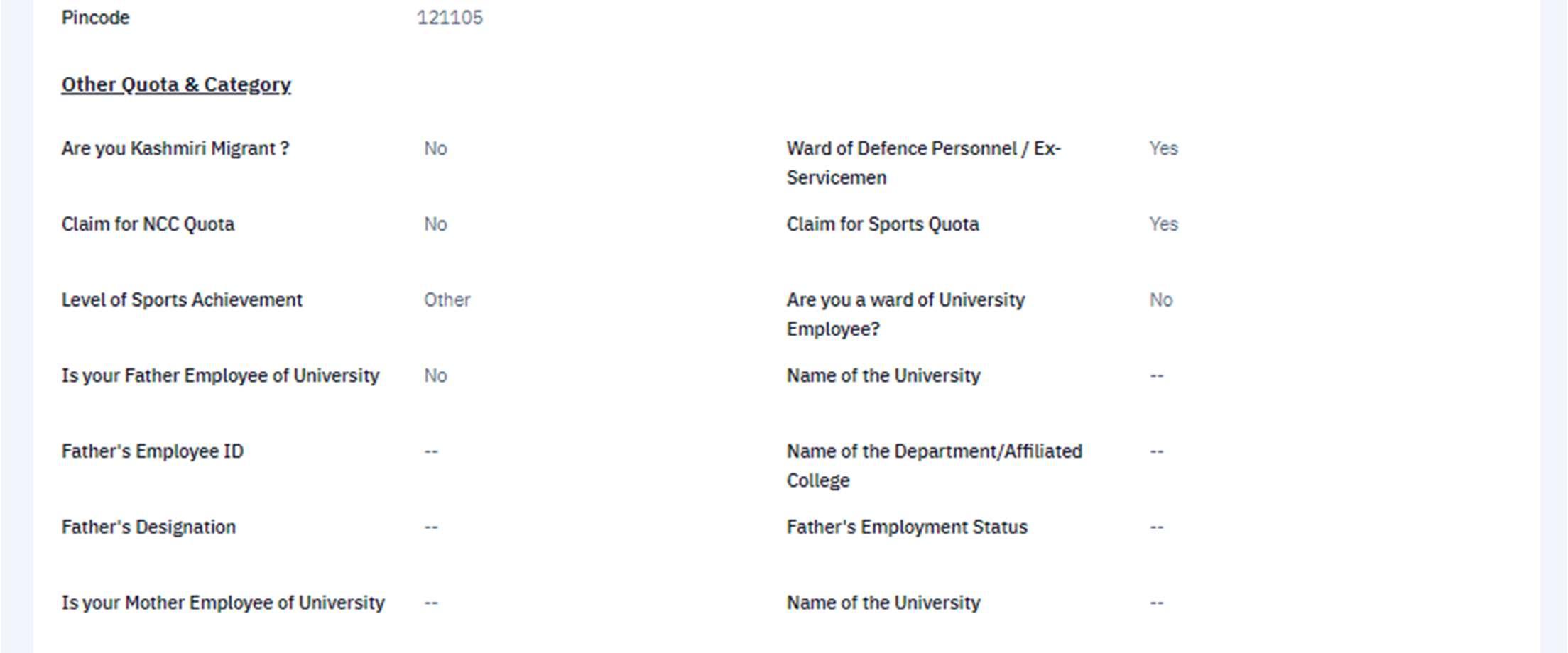Click the Ward of Defence Personnel label
Viewport: 1568px width, 653px height.
pos(923,163)
